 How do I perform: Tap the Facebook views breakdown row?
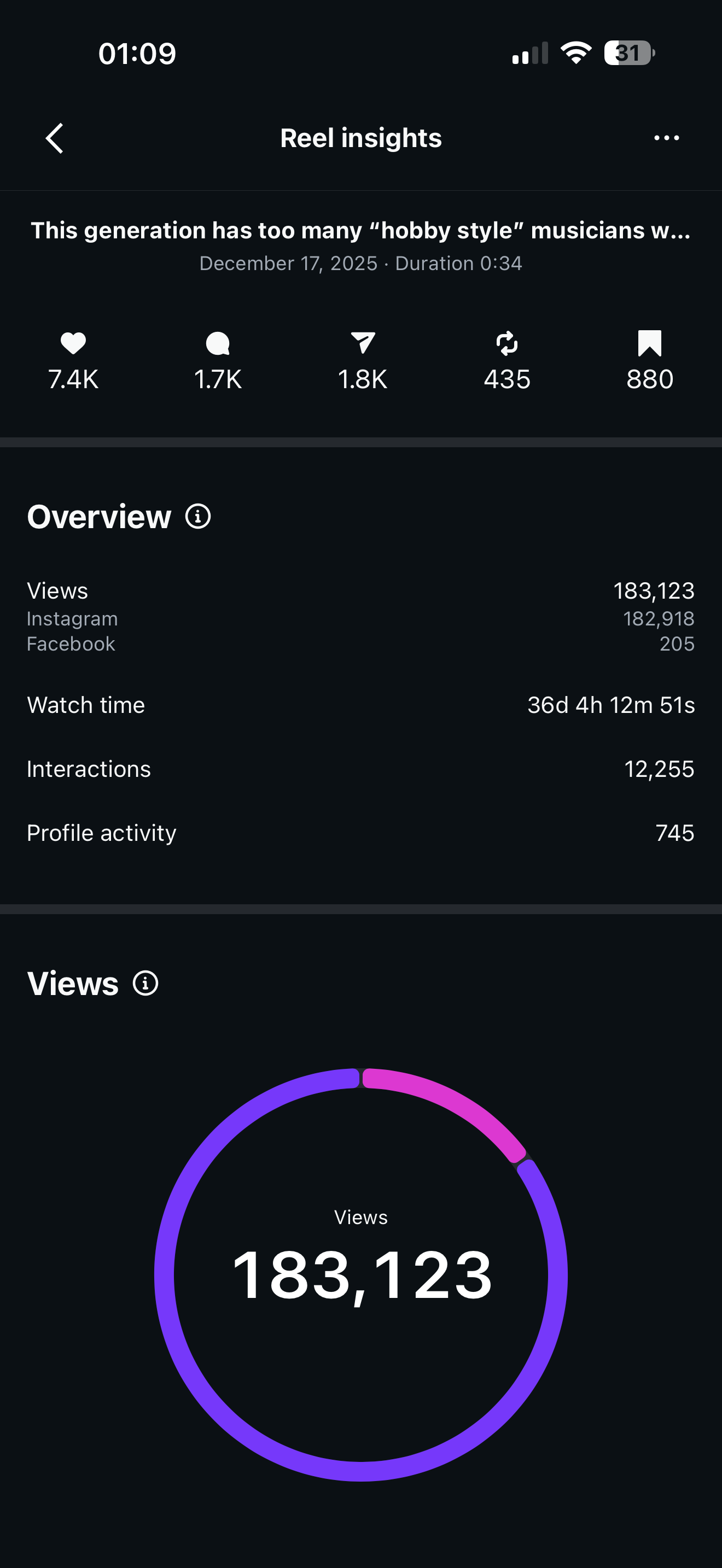pos(360,644)
